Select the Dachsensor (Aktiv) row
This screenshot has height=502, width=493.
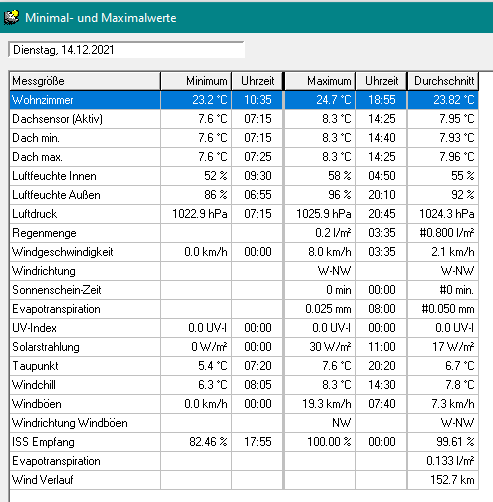pos(244,119)
